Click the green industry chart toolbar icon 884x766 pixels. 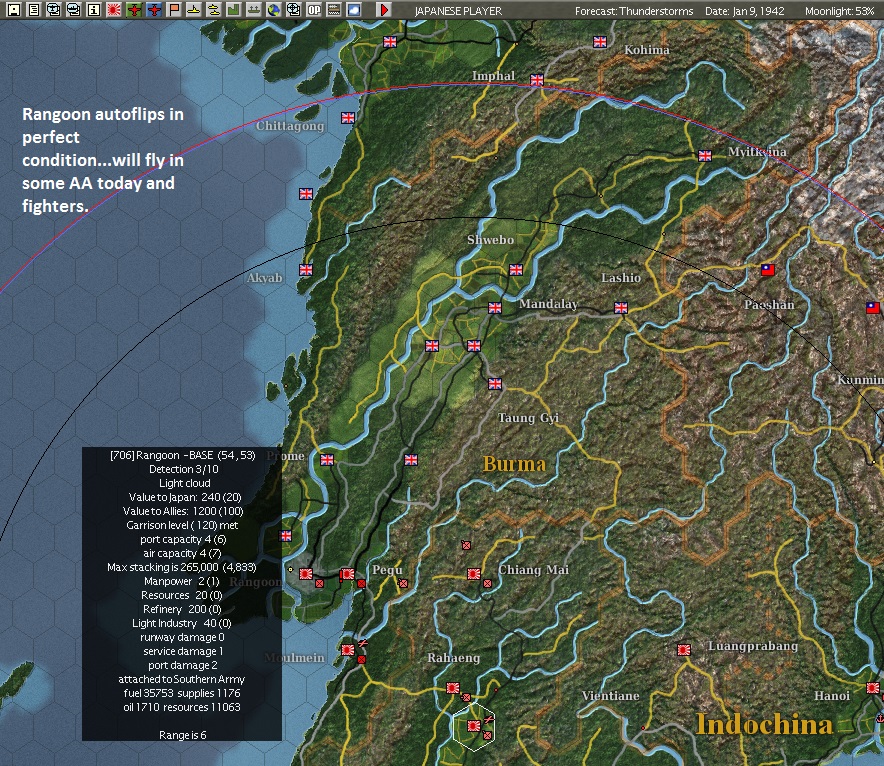pos(234,10)
